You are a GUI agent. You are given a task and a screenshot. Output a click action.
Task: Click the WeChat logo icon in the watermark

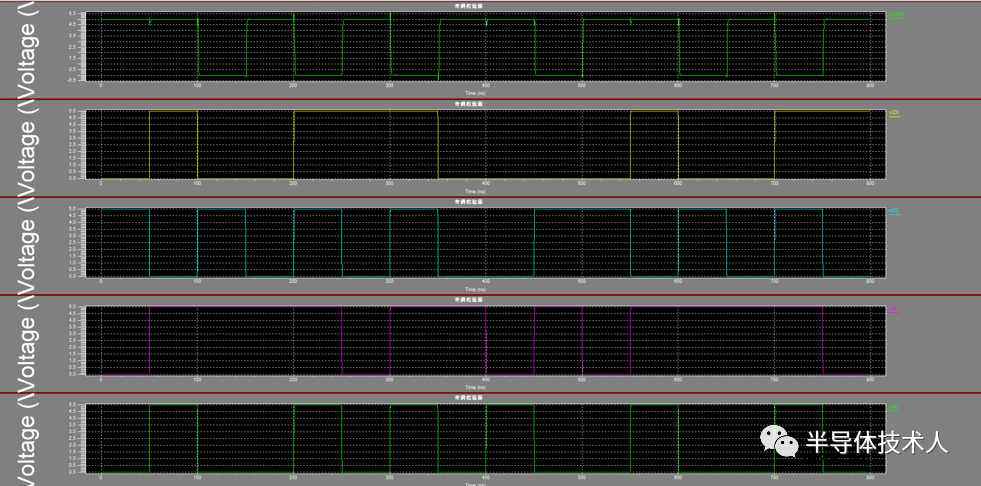pos(779,440)
